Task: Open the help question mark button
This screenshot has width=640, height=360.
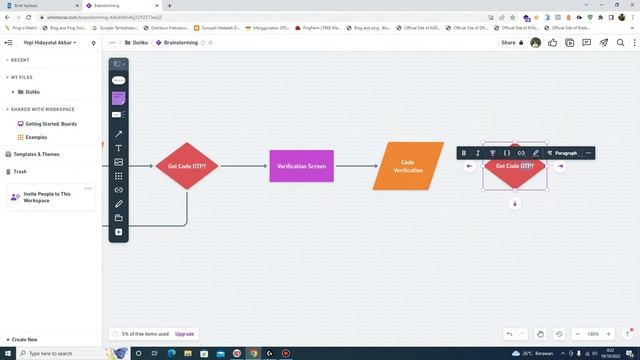Action: click(627, 334)
